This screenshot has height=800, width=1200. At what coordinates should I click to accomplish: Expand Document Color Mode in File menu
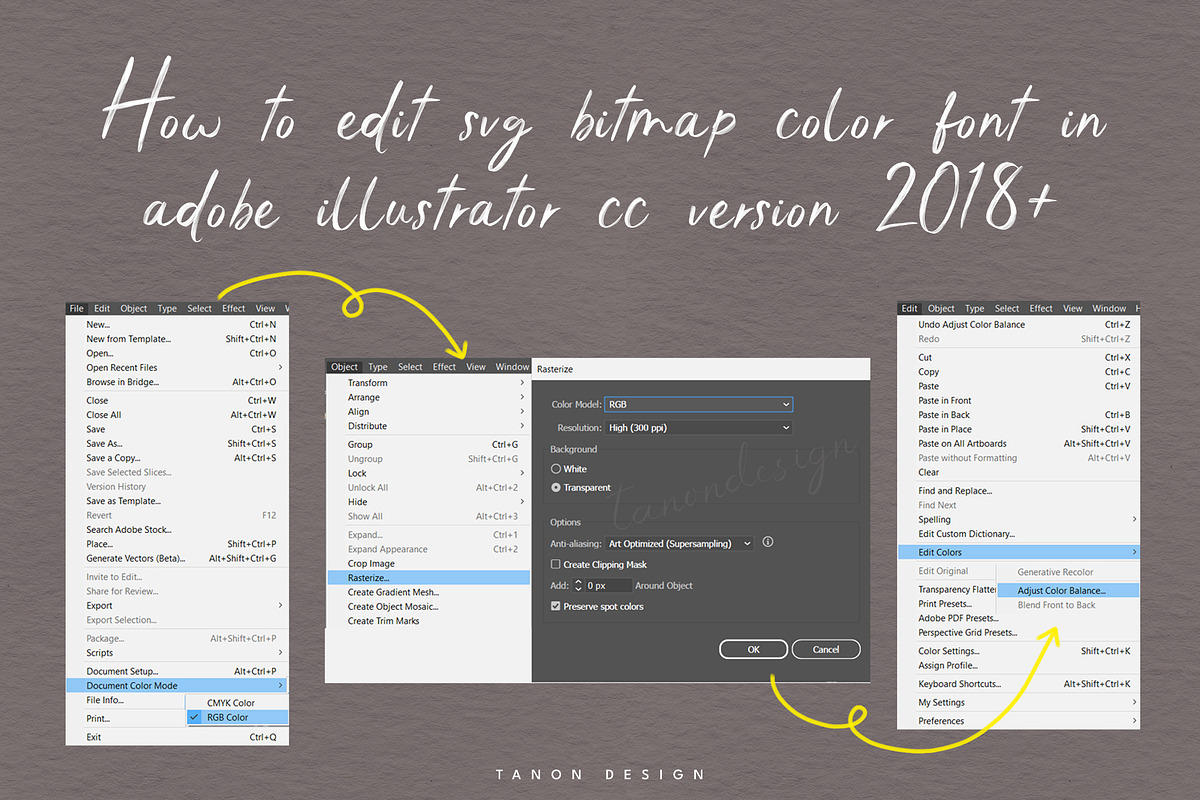[177, 686]
